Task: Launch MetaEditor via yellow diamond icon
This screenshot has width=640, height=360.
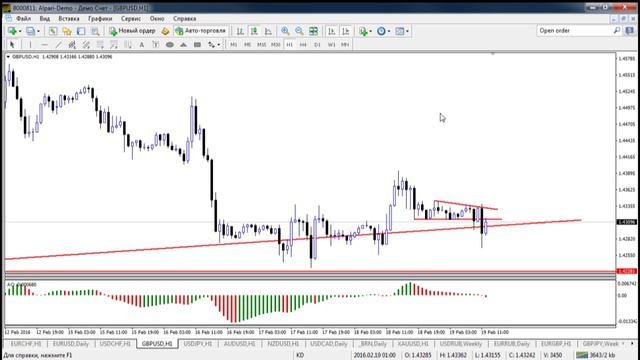Action: 165,31
